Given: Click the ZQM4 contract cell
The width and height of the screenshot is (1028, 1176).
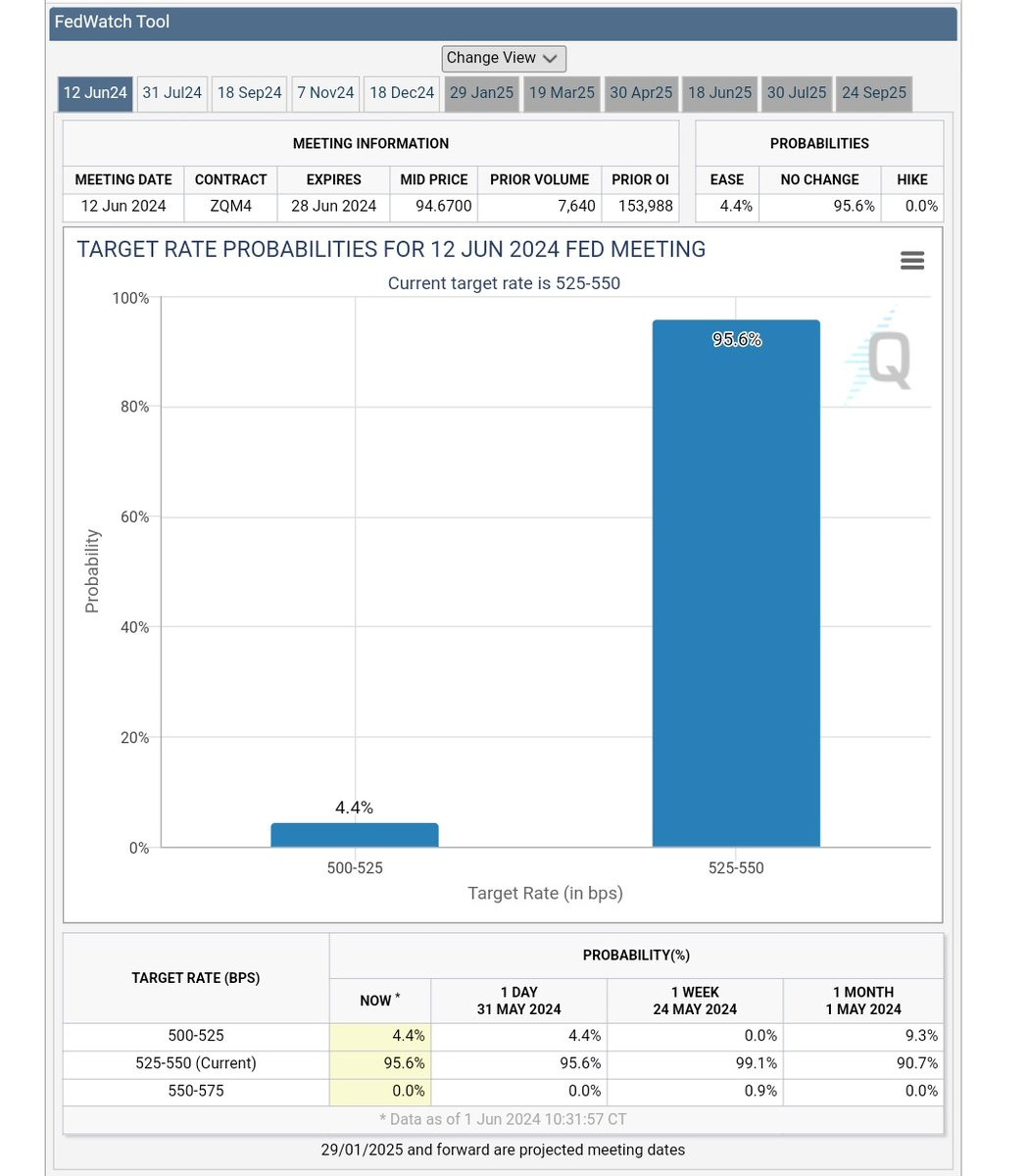Looking at the screenshot, I should pos(230,206).
